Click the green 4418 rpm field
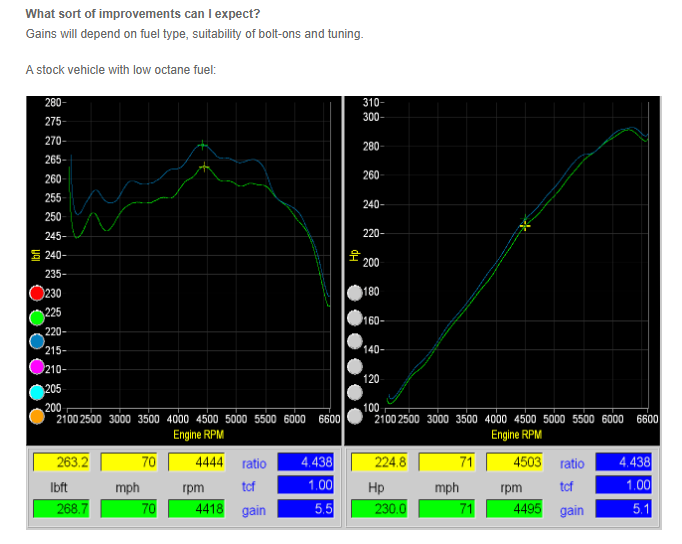The height and width of the screenshot is (544, 682). point(197,510)
